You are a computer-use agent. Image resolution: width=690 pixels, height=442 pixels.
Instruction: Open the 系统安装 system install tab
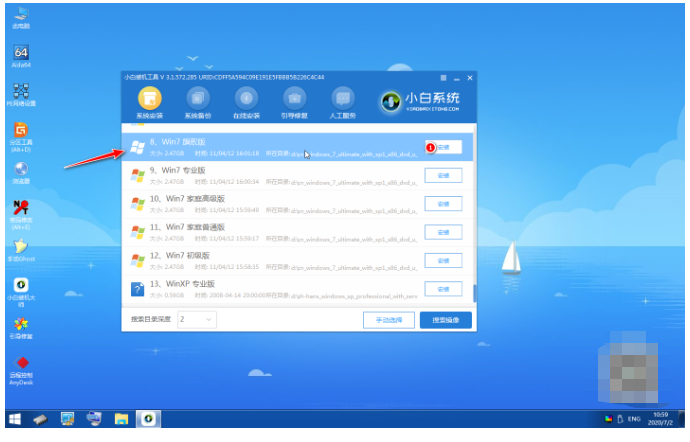(150, 103)
